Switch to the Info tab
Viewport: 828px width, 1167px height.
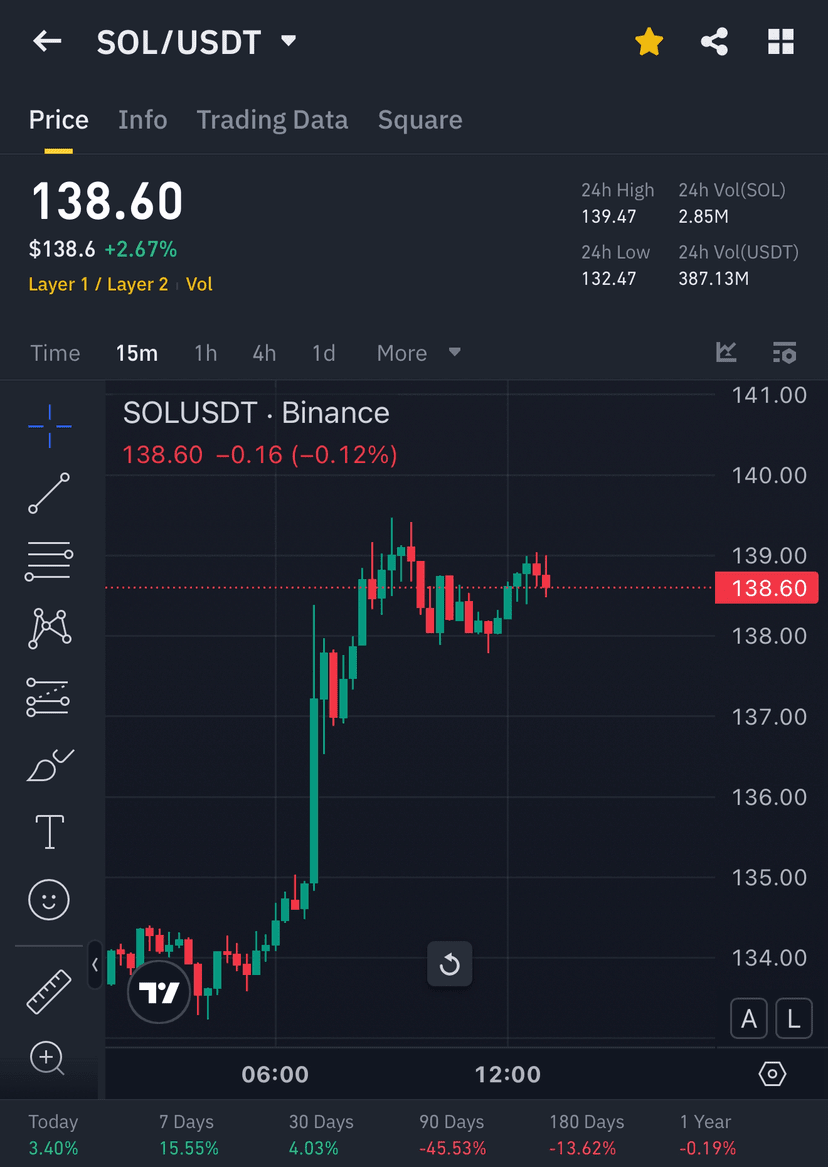[x=142, y=120]
